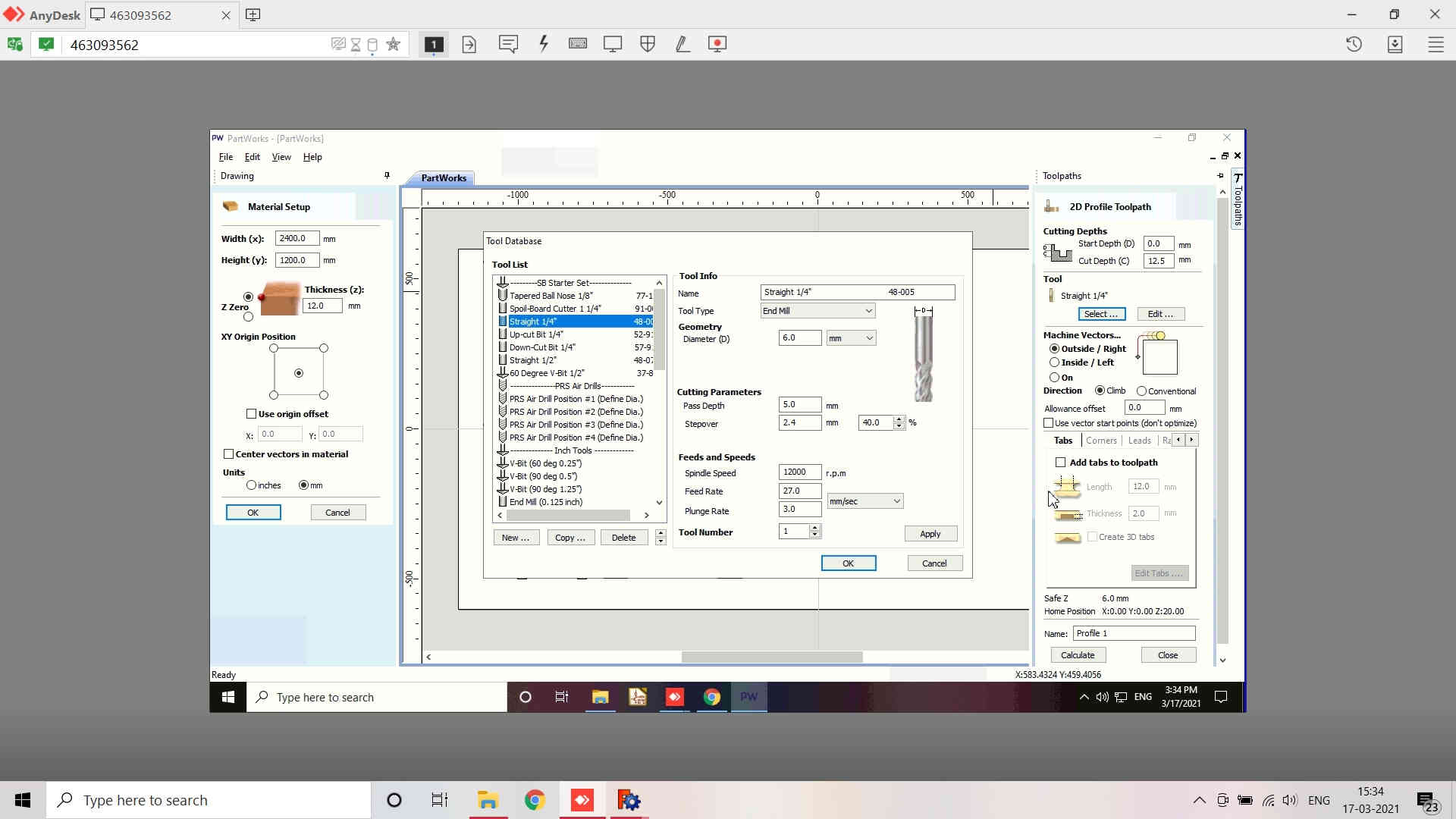Screen dimensions: 1456x819
Task: Click remote taskbar PartWorks PW icon
Action: coord(749,697)
